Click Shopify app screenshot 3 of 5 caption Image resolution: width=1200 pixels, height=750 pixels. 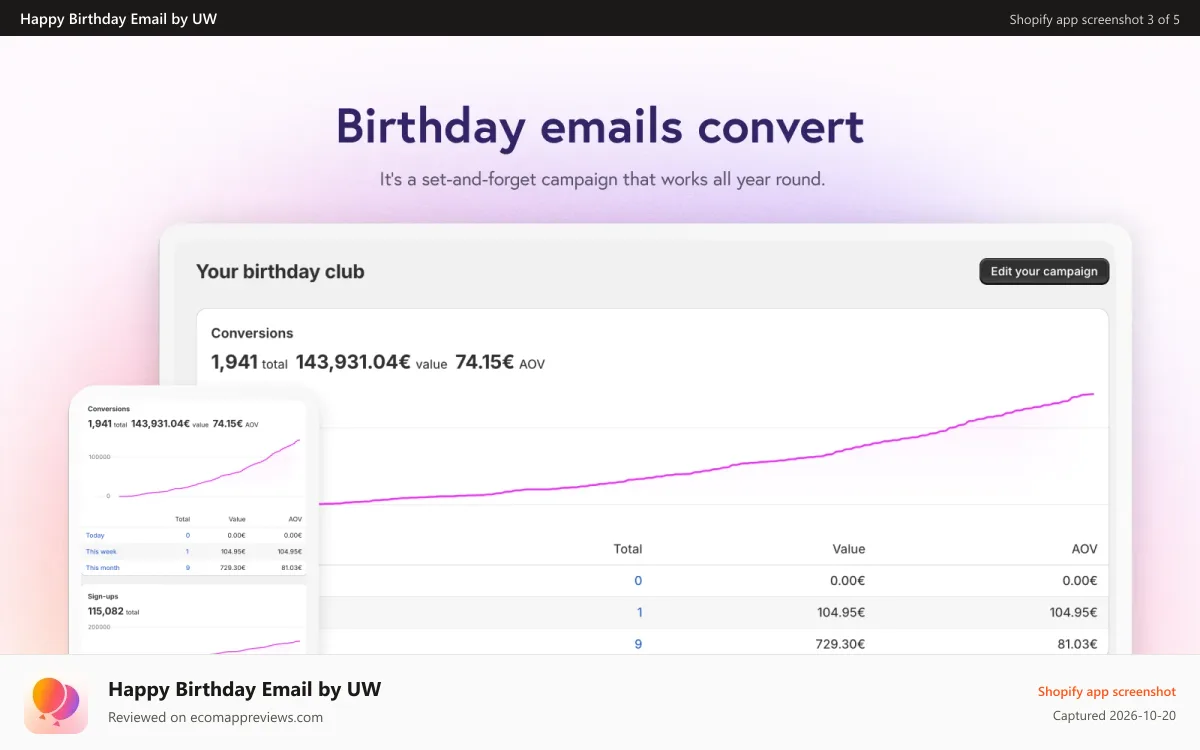pos(1094,19)
